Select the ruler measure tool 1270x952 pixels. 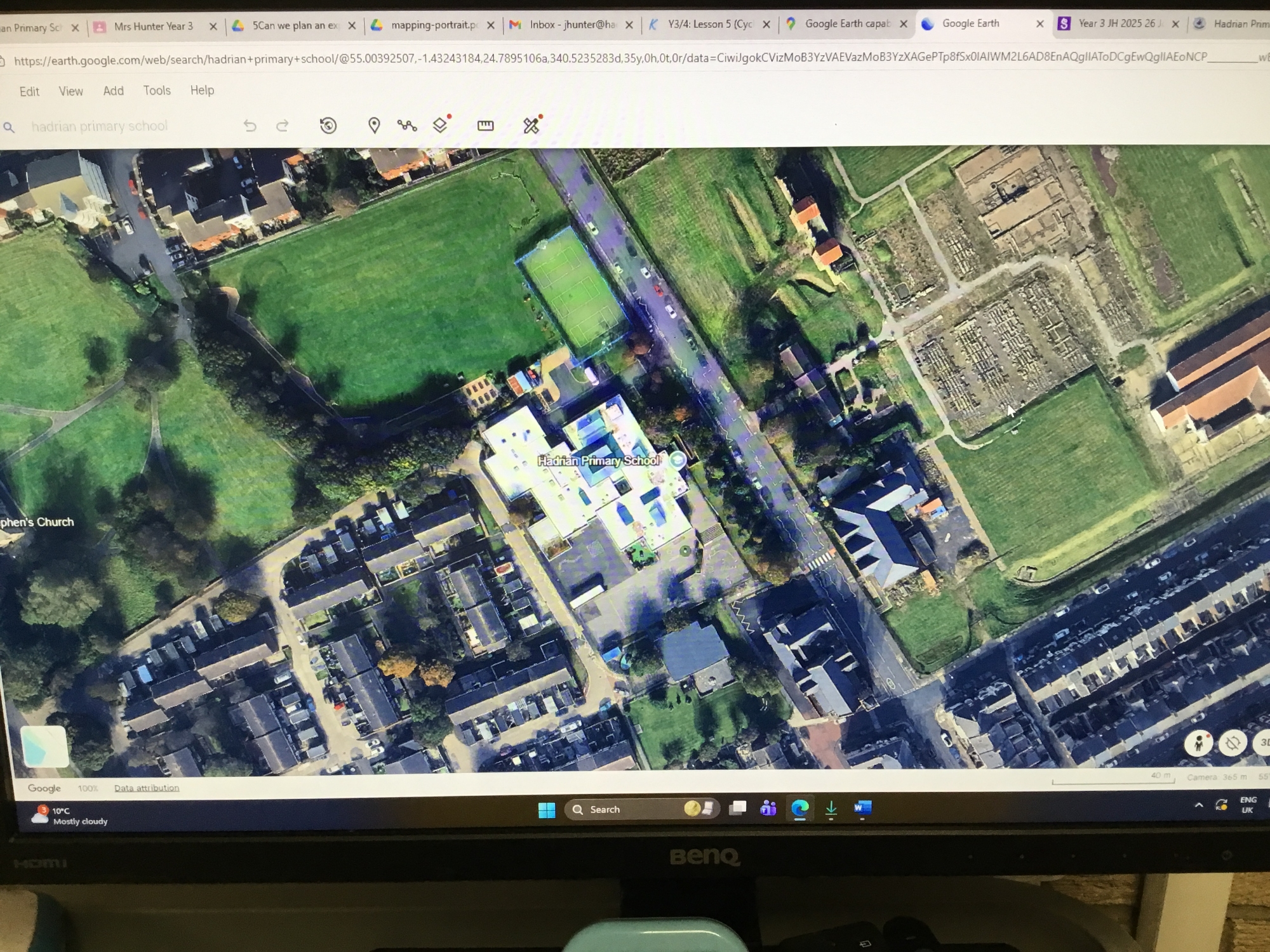(485, 125)
